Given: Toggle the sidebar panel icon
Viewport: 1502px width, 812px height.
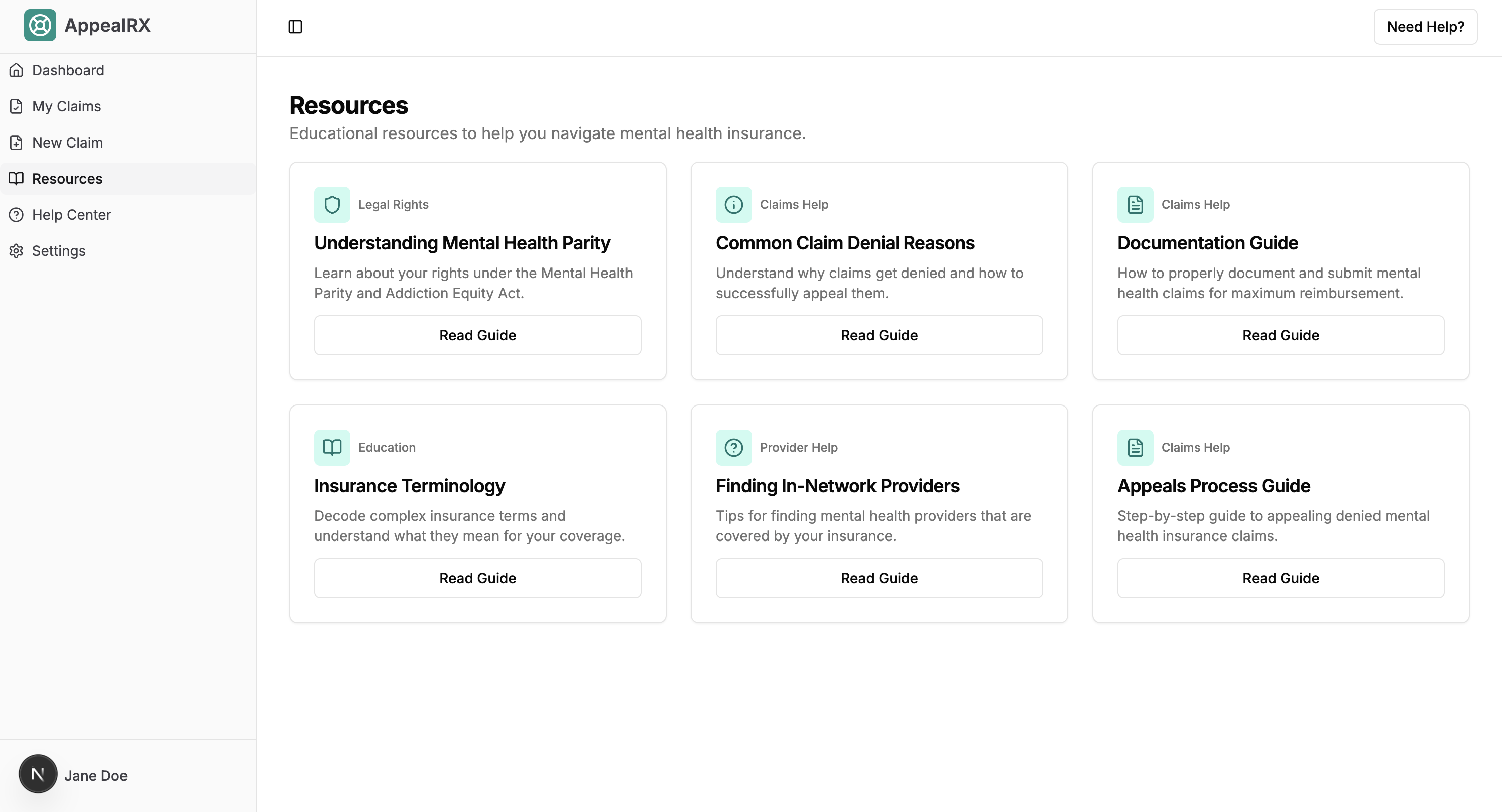Looking at the screenshot, I should click(295, 27).
